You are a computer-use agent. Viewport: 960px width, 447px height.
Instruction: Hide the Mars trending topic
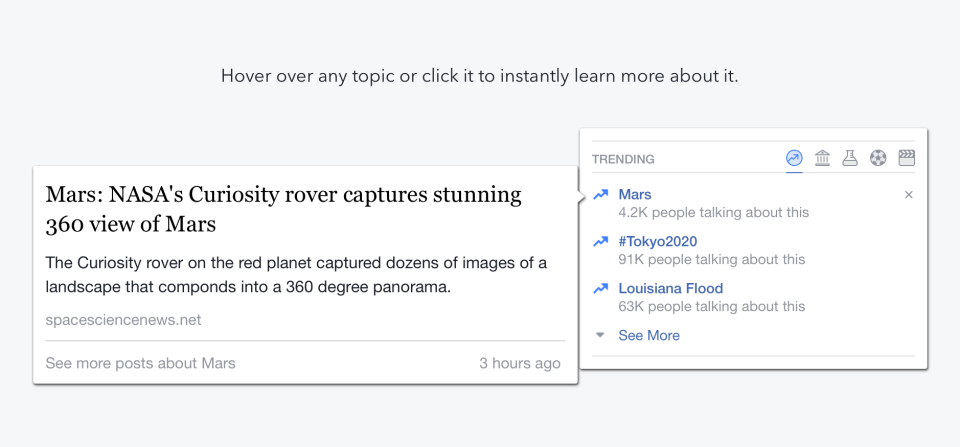tap(908, 195)
